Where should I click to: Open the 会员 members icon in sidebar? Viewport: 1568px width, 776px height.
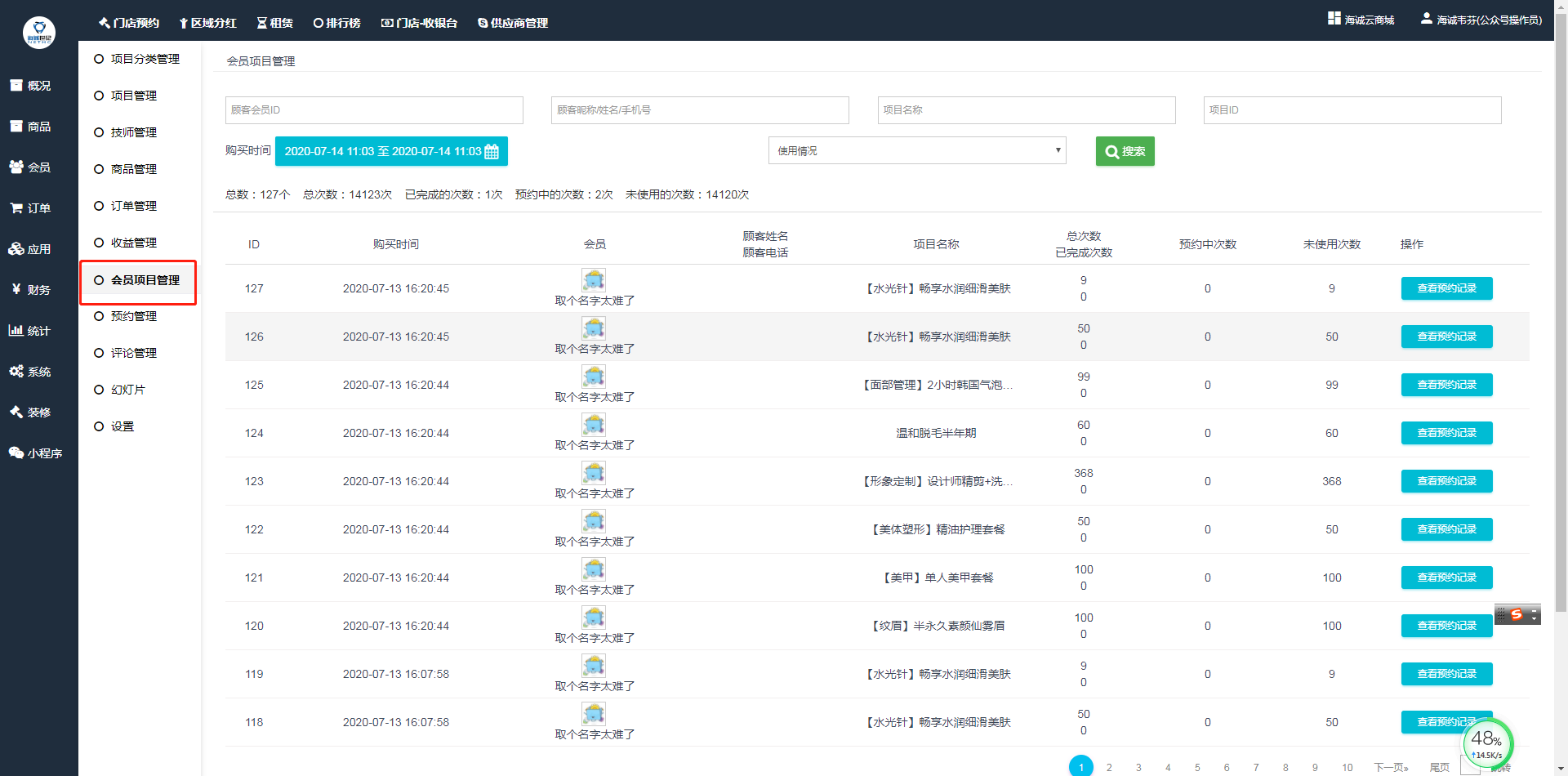coord(16,167)
